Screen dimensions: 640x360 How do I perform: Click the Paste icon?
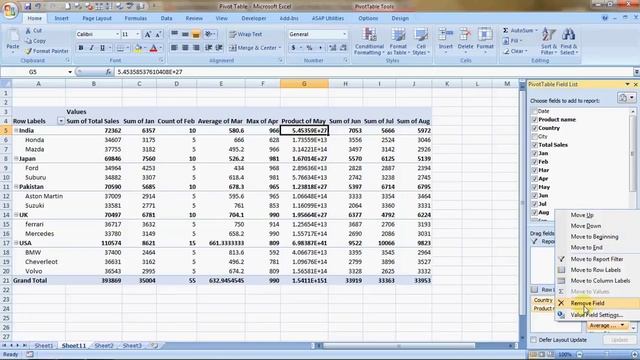(13, 37)
